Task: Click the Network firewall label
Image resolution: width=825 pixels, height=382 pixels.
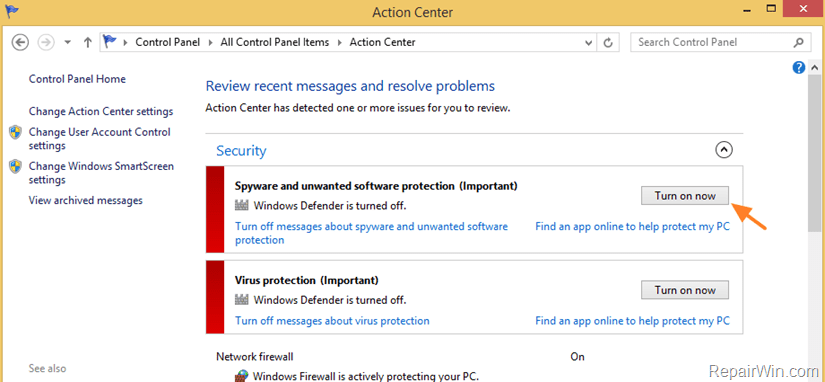Action: pyautogui.click(x=255, y=357)
